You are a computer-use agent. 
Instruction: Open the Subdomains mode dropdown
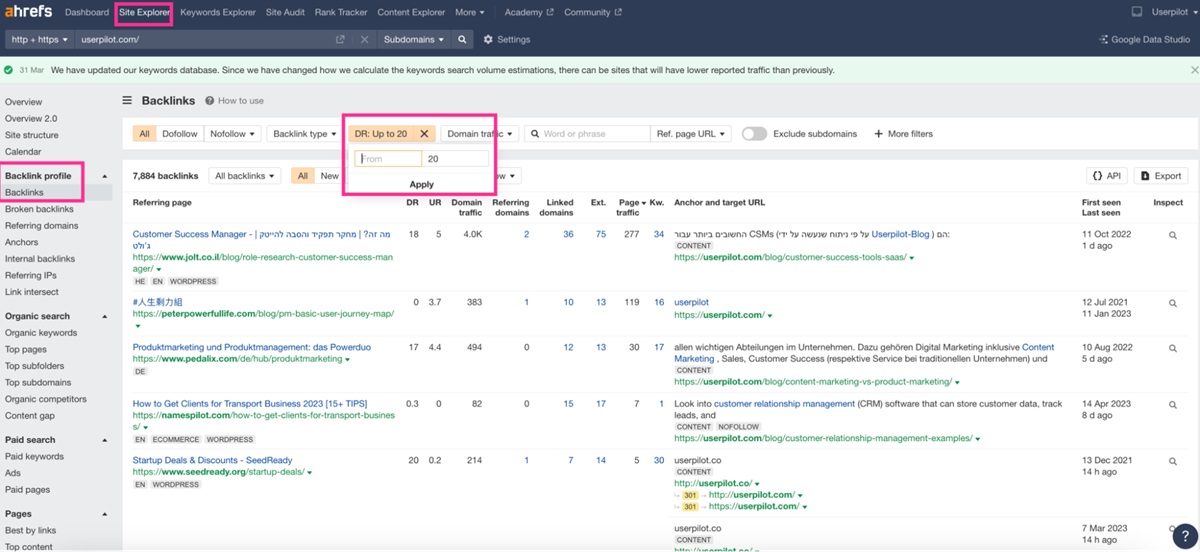413,40
